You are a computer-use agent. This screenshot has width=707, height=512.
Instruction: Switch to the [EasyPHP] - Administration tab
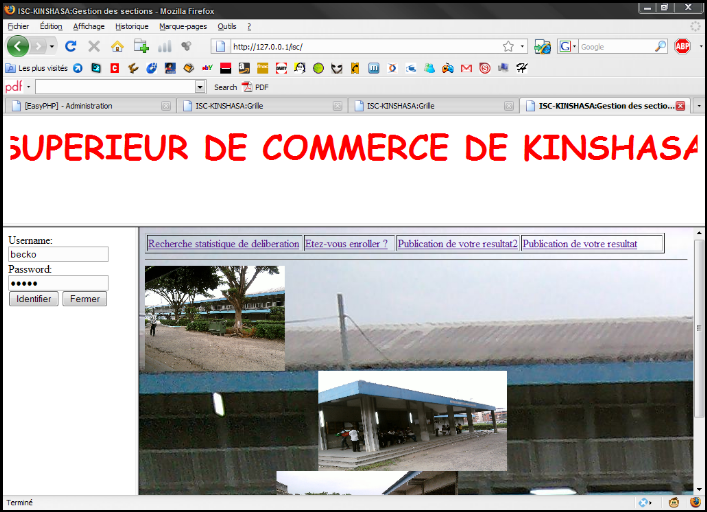point(90,106)
